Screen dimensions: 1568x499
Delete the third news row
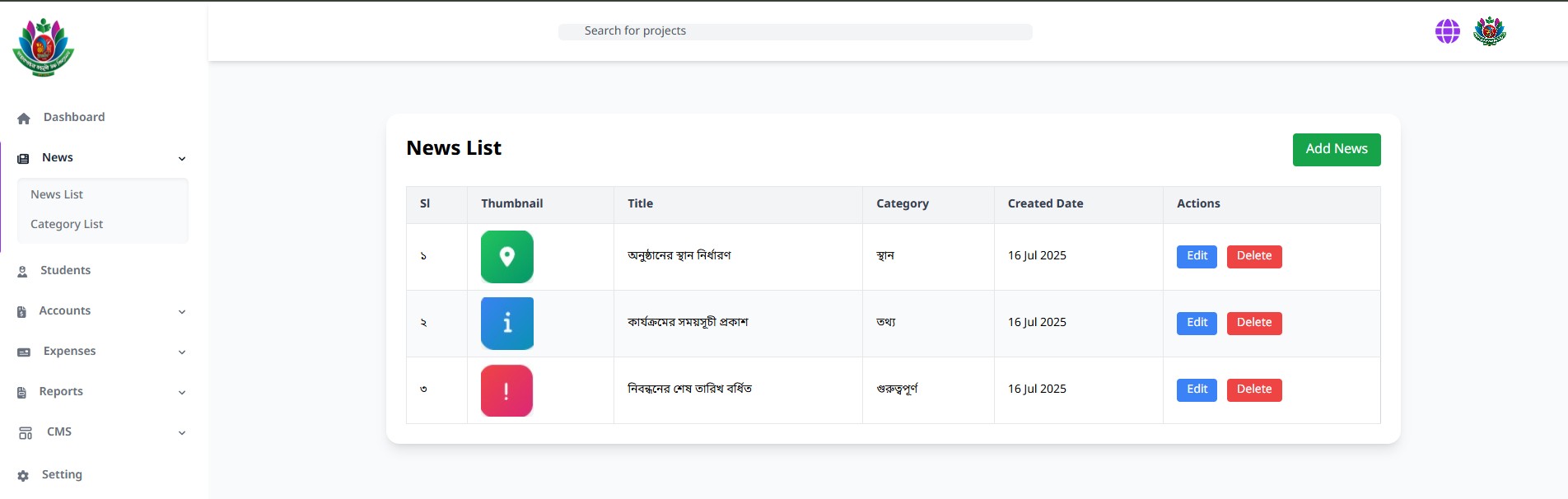point(1253,389)
